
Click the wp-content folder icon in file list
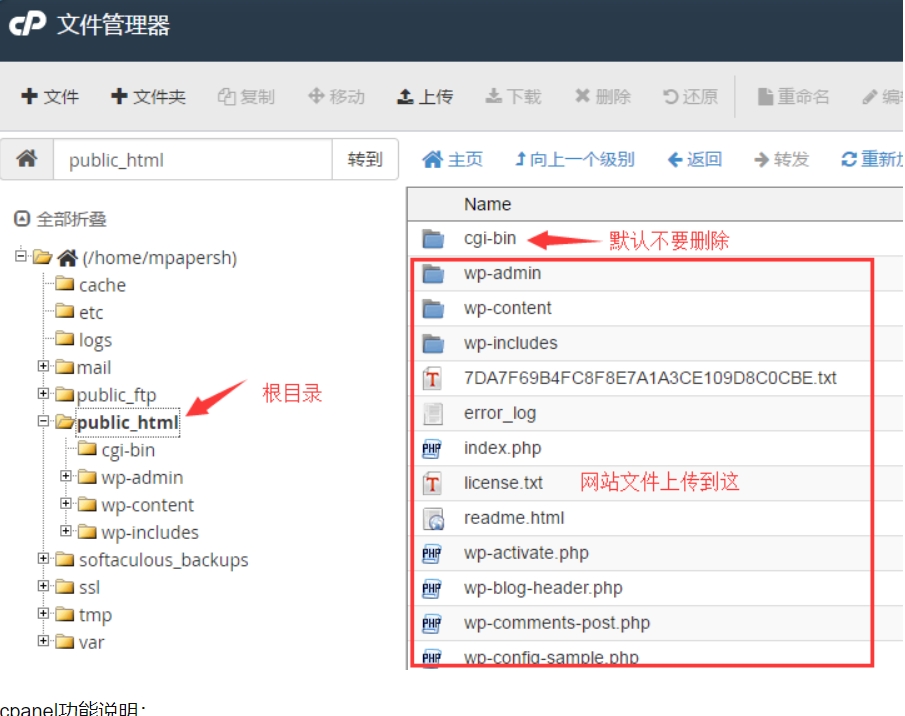(x=433, y=309)
